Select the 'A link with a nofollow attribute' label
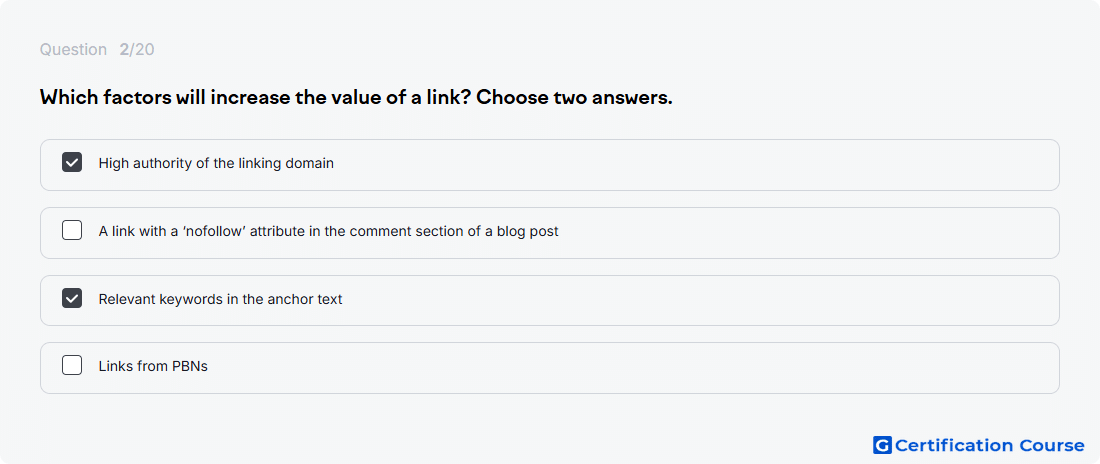 (x=328, y=231)
